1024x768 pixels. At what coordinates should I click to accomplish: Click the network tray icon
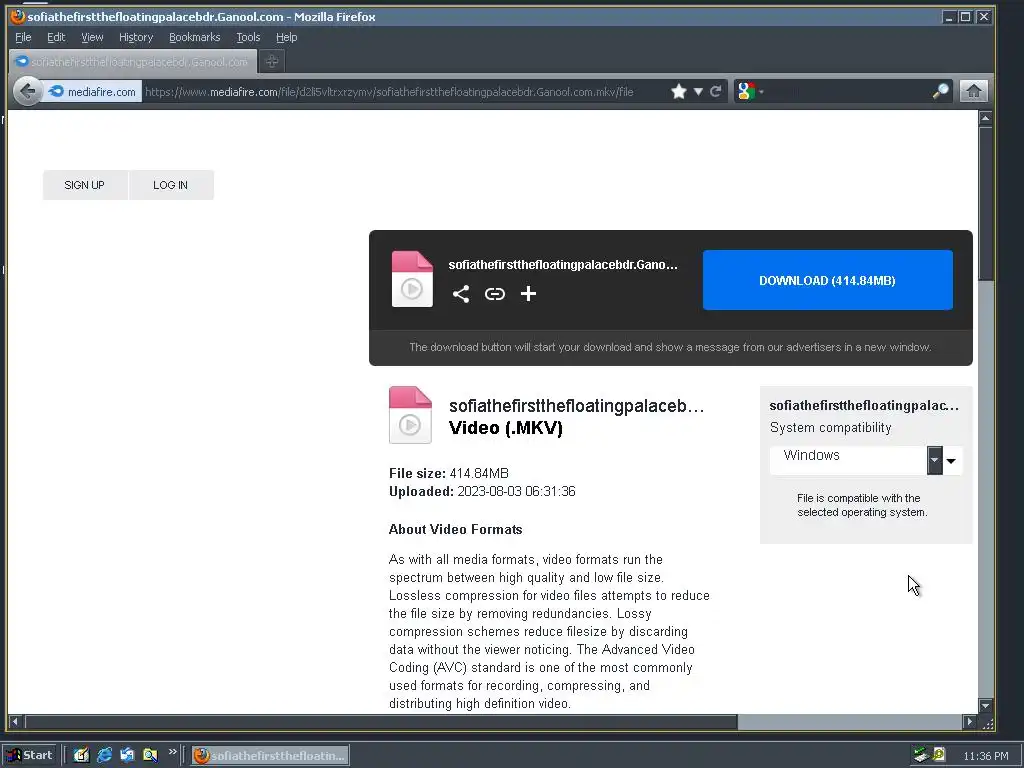click(x=921, y=756)
